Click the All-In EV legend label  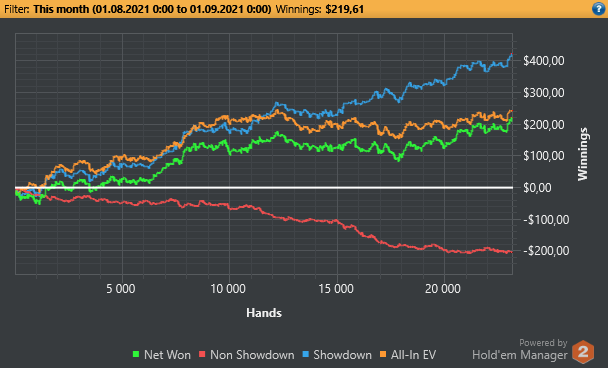(x=413, y=355)
